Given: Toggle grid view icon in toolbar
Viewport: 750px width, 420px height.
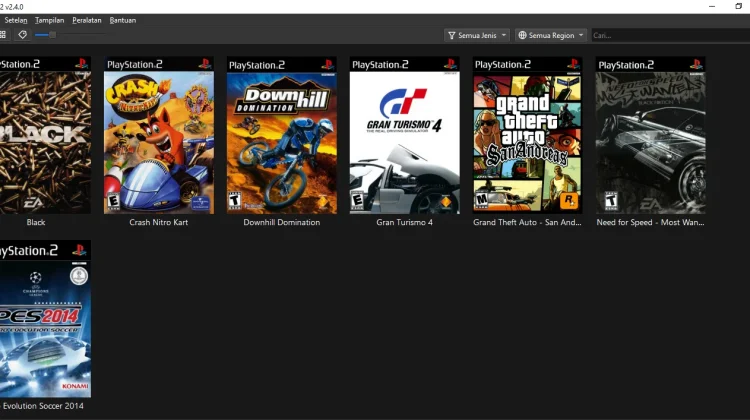Looking at the screenshot, I should click(x=3, y=35).
